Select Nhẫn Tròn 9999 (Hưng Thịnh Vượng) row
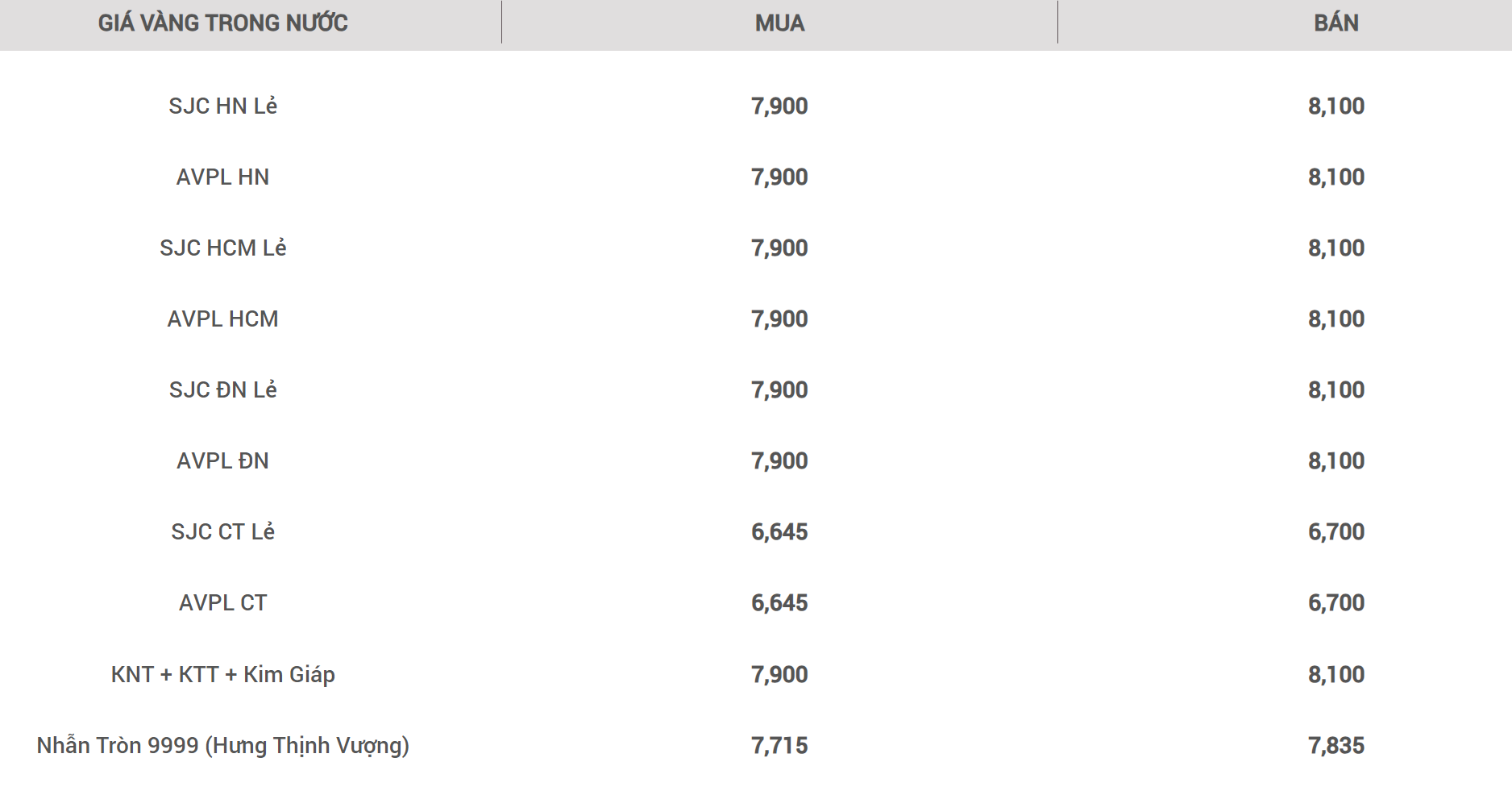 coord(756,745)
